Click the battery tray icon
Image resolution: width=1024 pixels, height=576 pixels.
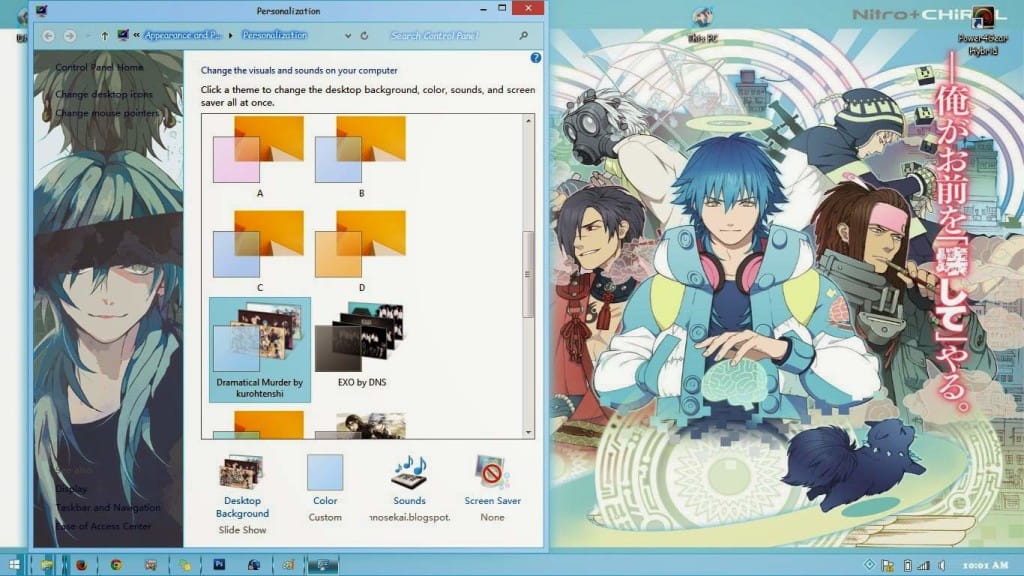pos(907,566)
